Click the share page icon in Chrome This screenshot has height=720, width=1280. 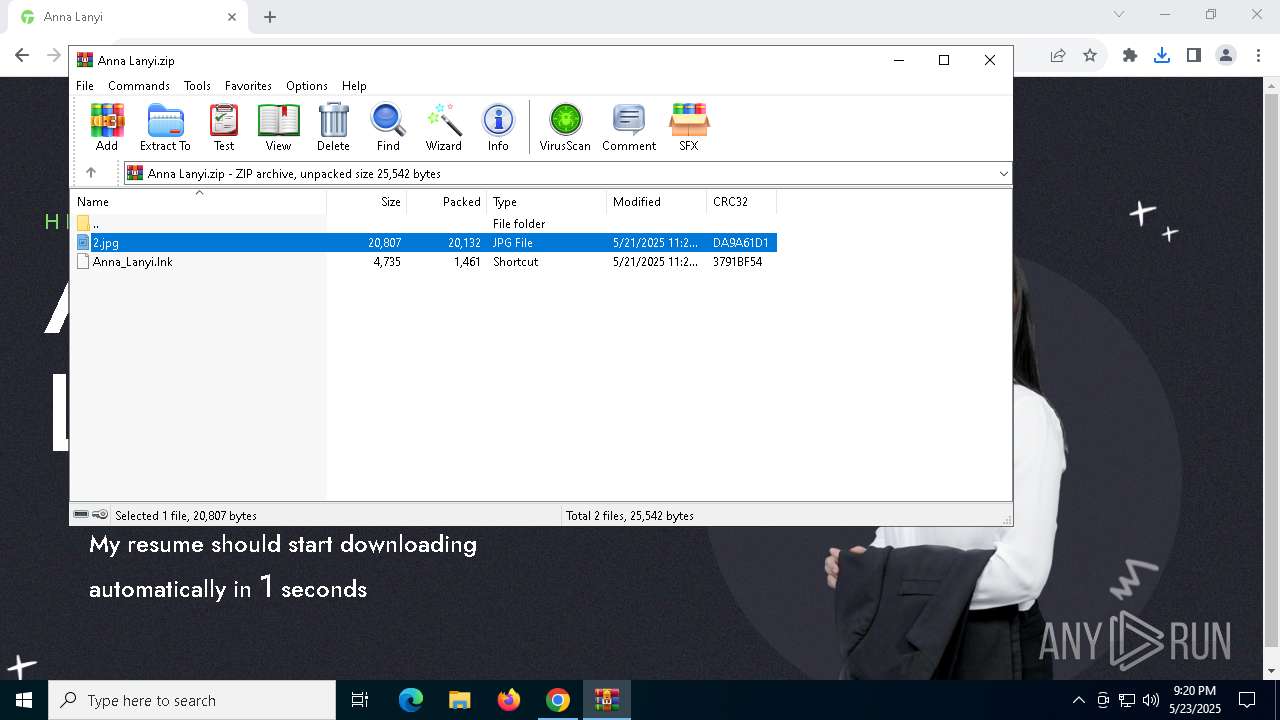1058,56
